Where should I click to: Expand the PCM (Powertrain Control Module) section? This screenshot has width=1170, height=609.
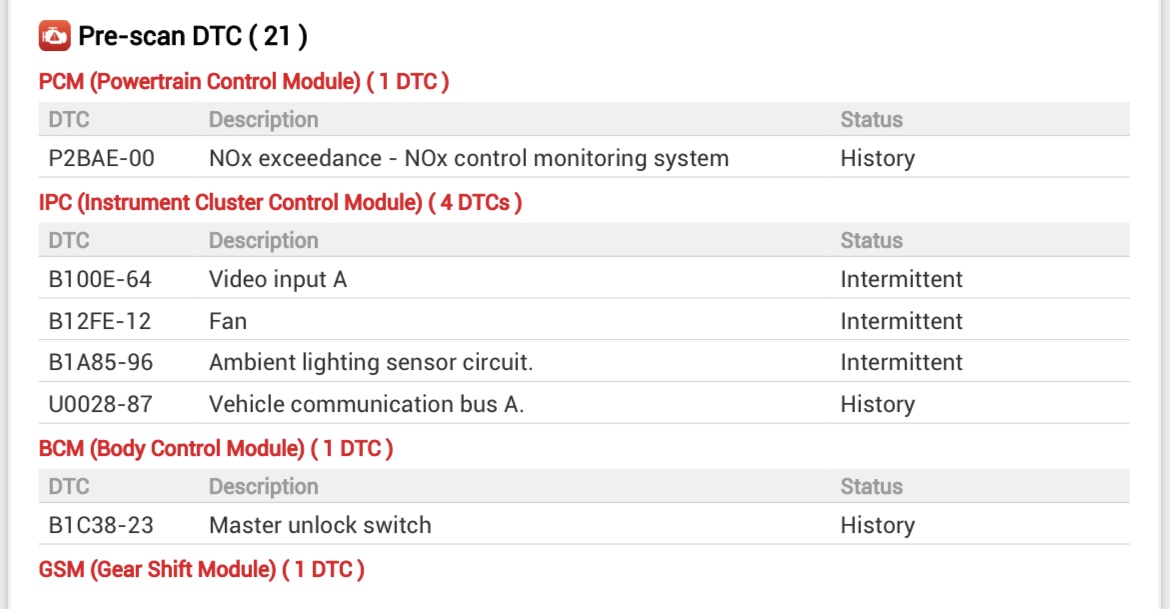[x=243, y=82]
